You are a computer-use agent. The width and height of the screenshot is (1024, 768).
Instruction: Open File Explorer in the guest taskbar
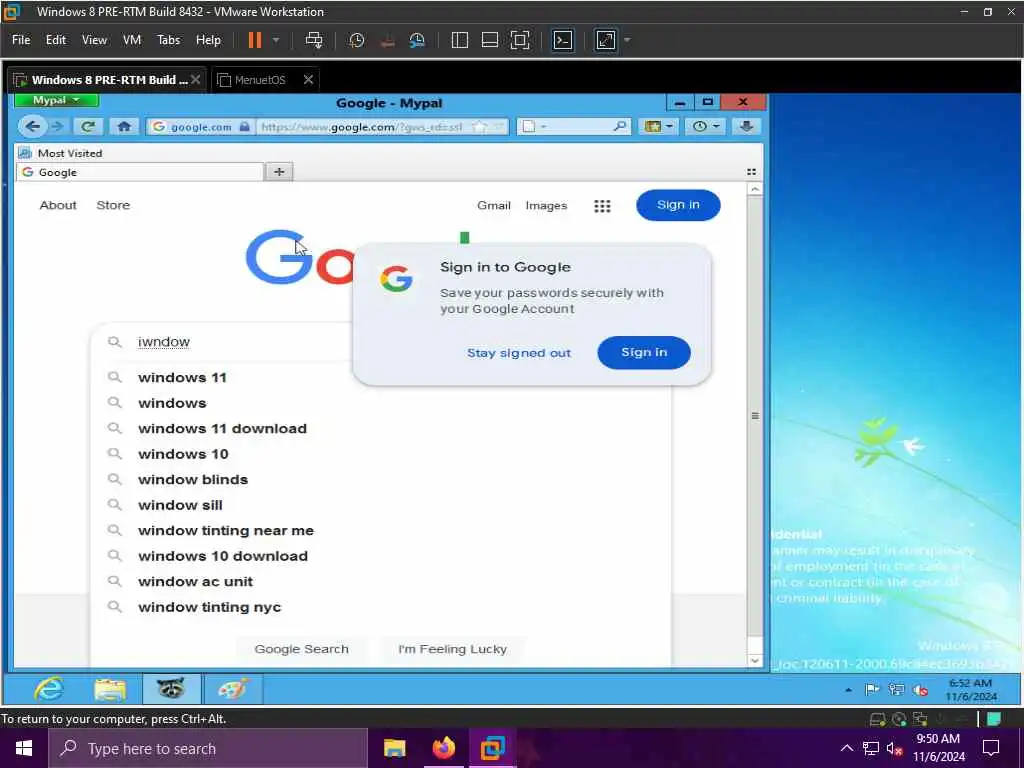coord(110,689)
